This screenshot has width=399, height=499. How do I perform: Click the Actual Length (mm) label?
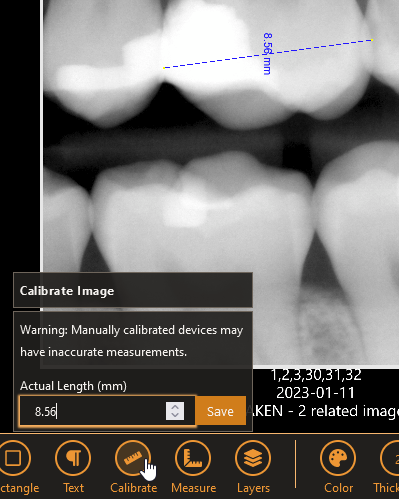73,386
